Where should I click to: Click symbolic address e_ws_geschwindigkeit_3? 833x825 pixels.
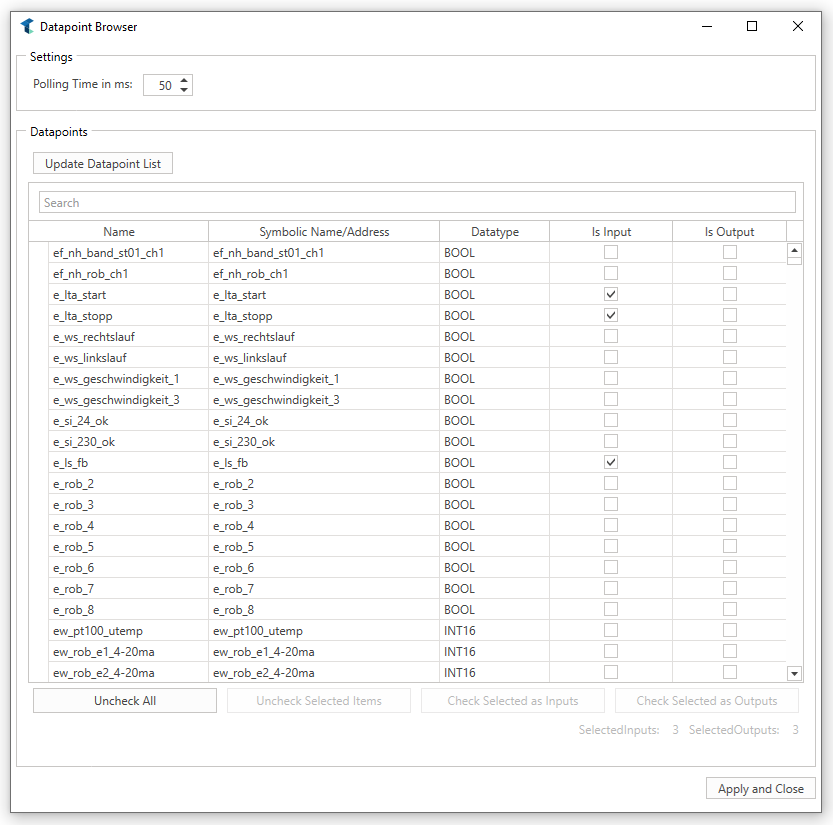point(324,399)
